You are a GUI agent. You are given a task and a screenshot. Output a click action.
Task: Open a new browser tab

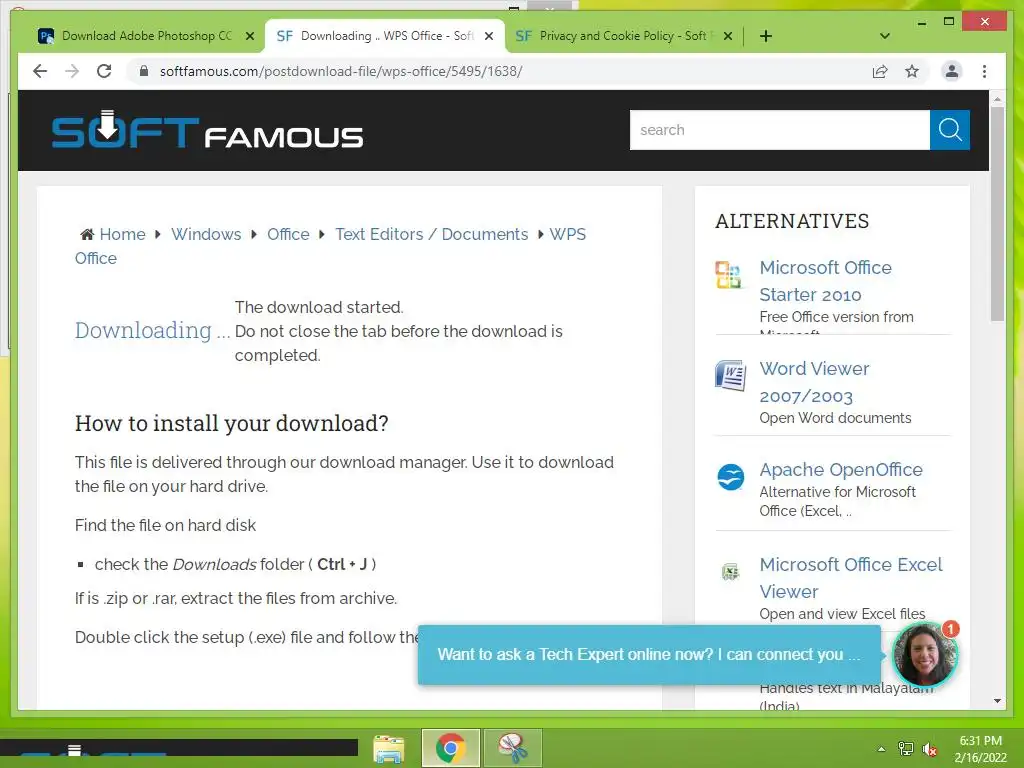765,36
